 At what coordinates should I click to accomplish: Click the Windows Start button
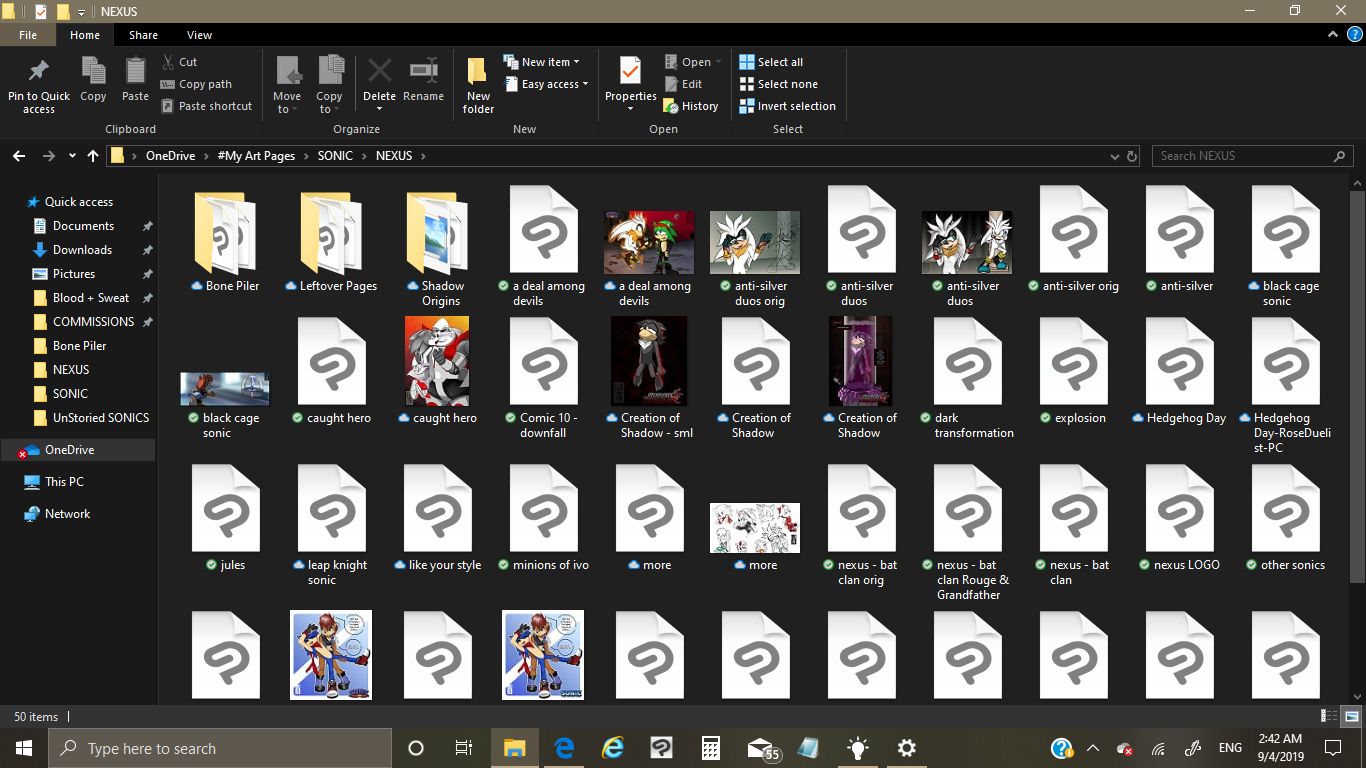coord(24,748)
